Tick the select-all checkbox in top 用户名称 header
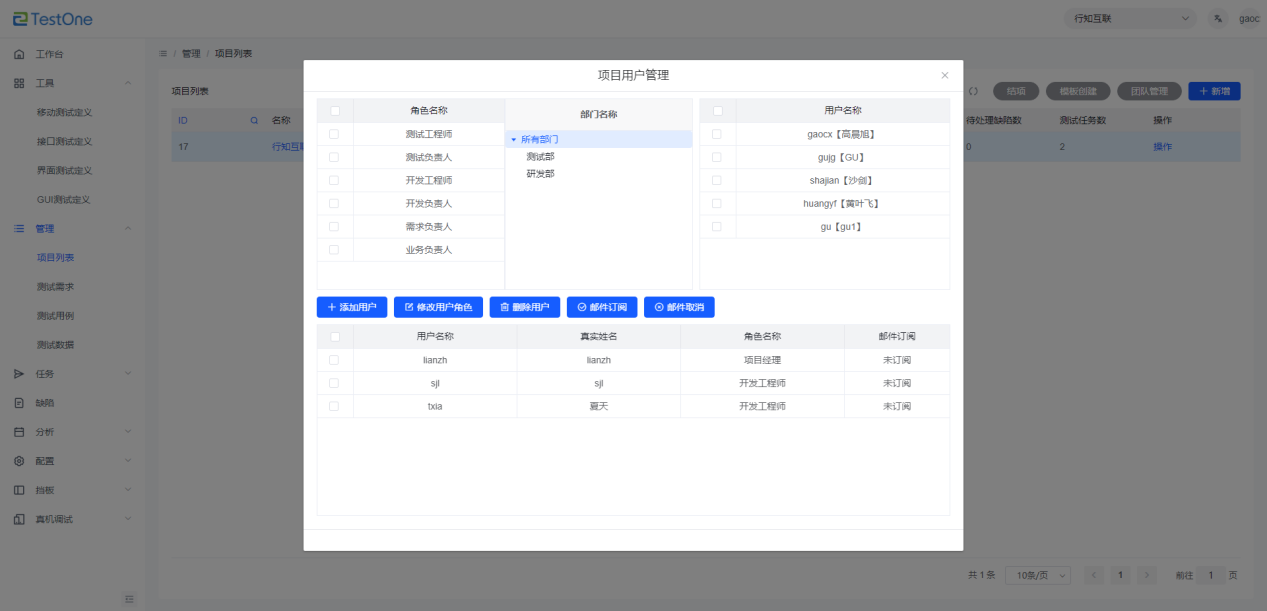Image resolution: width=1267 pixels, height=611 pixels. (x=717, y=111)
